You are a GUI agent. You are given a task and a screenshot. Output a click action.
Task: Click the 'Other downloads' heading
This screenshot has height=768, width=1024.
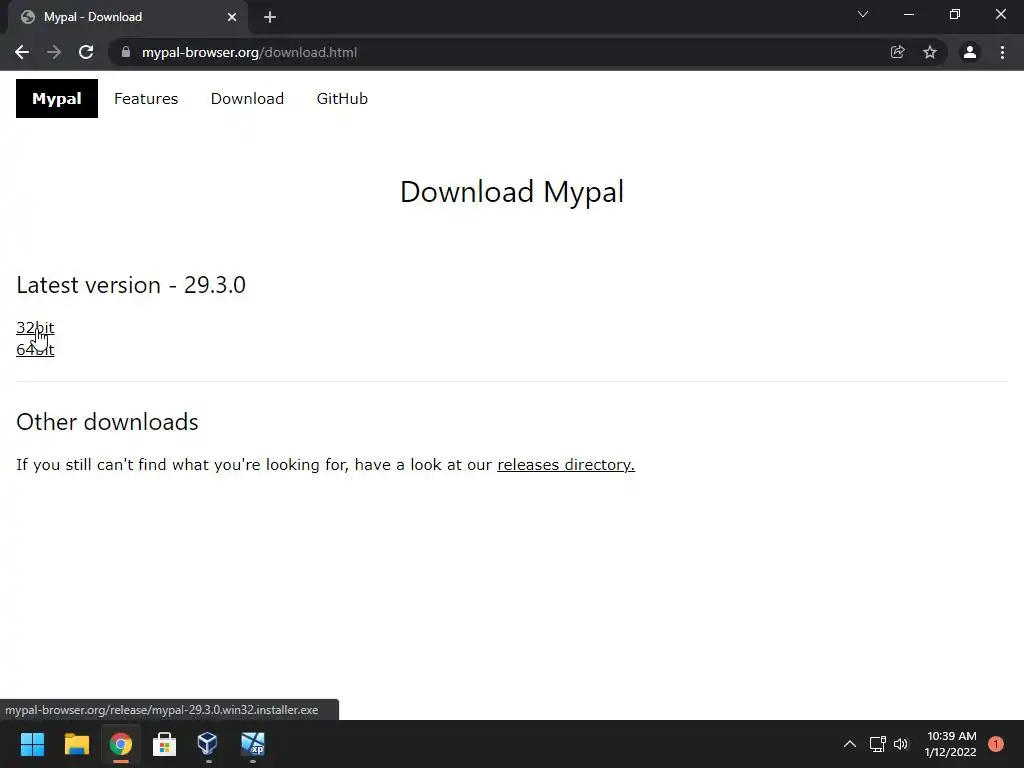click(107, 422)
